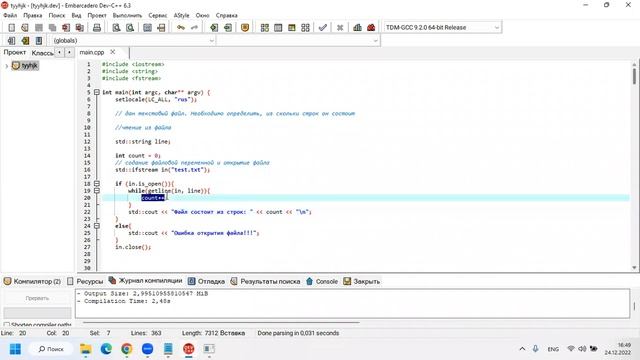The image size is (640, 360).
Task: Open Replace using the second magnifier icon
Action: pyautogui.click(x=130, y=28)
